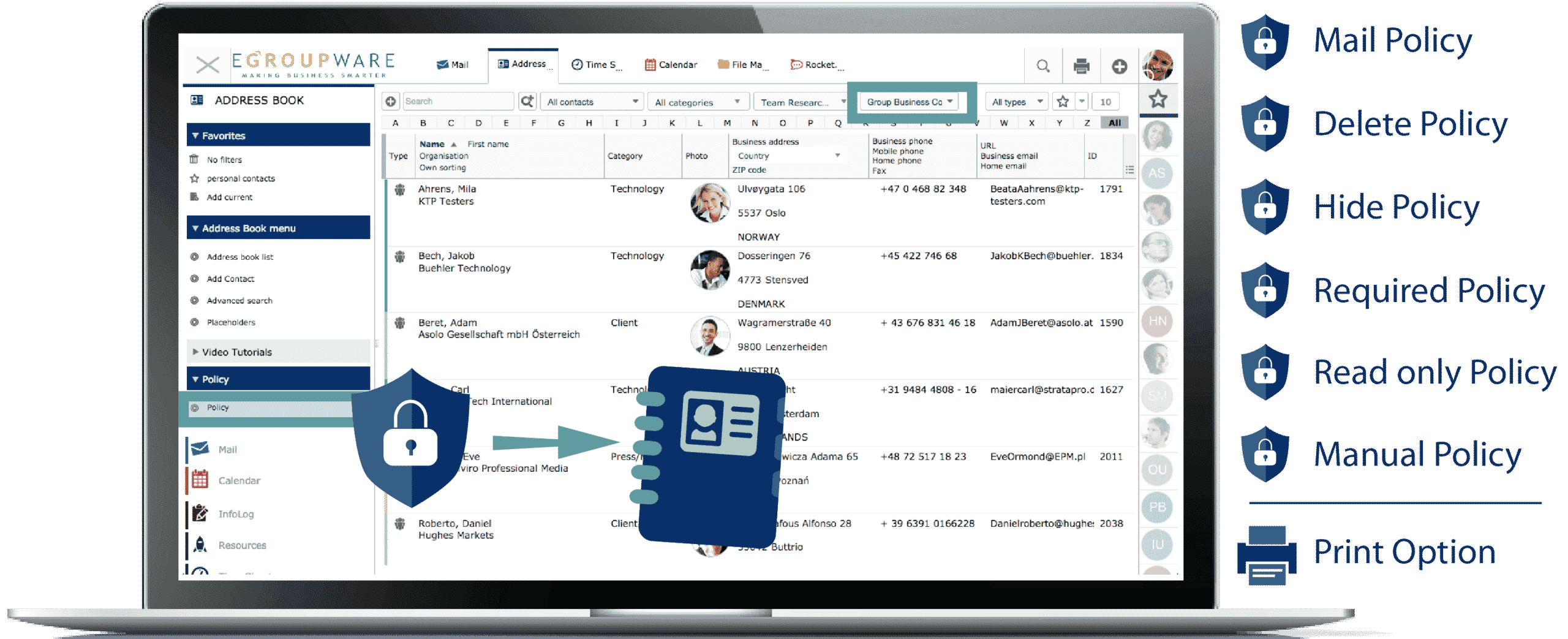
Task: Select No filters favorite
Action: point(224,160)
